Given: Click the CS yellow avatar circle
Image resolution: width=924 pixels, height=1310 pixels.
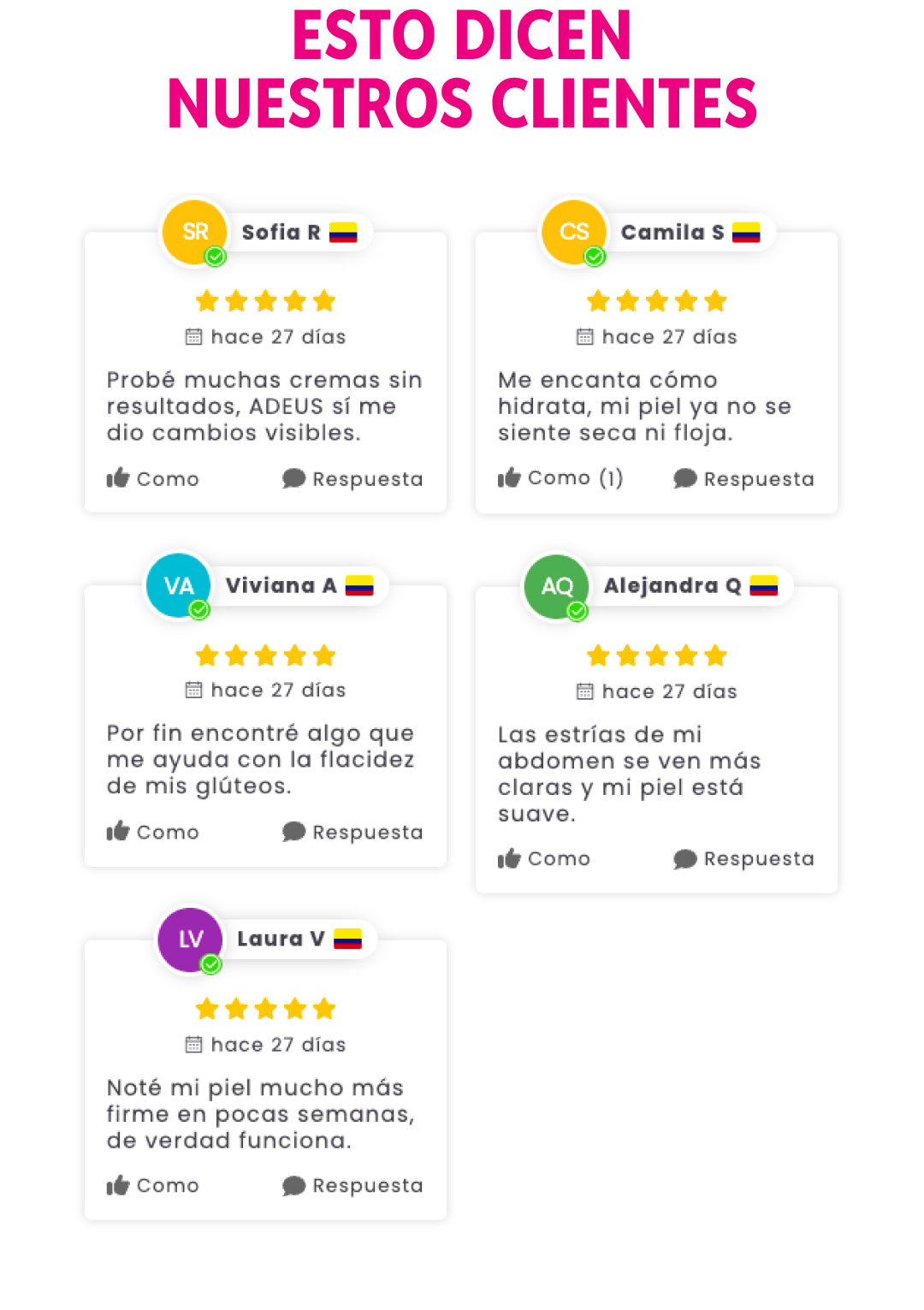Looking at the screenshot, I should click(574, 232).
